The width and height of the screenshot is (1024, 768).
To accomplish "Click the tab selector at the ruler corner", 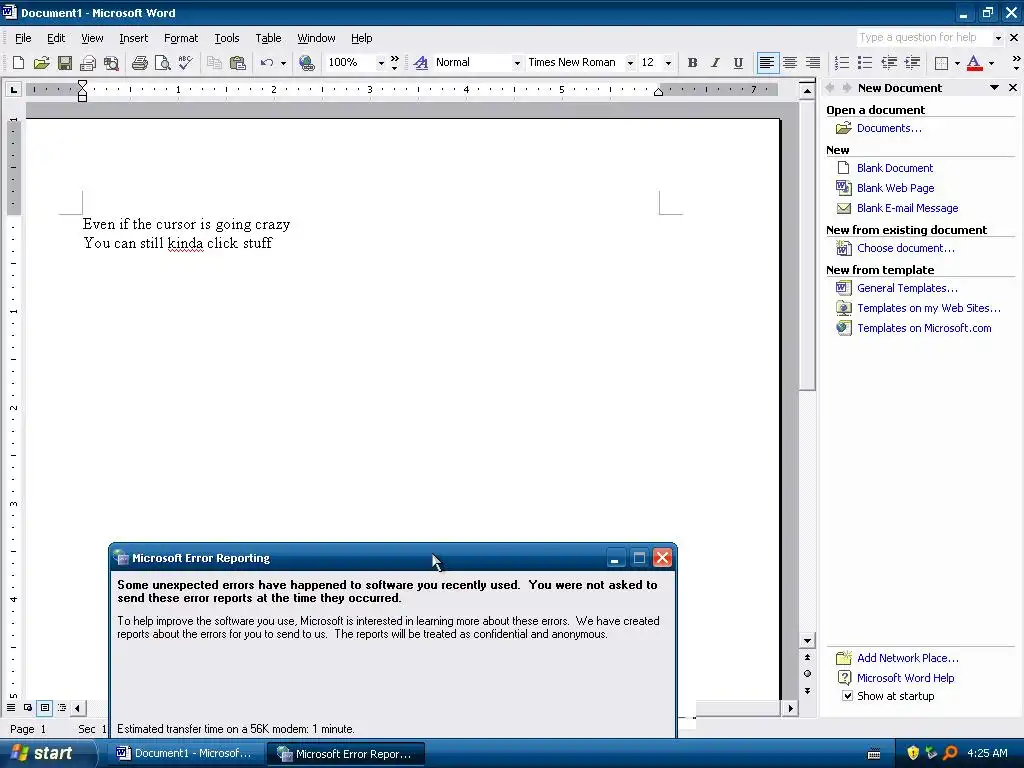I will coord(13,89).
